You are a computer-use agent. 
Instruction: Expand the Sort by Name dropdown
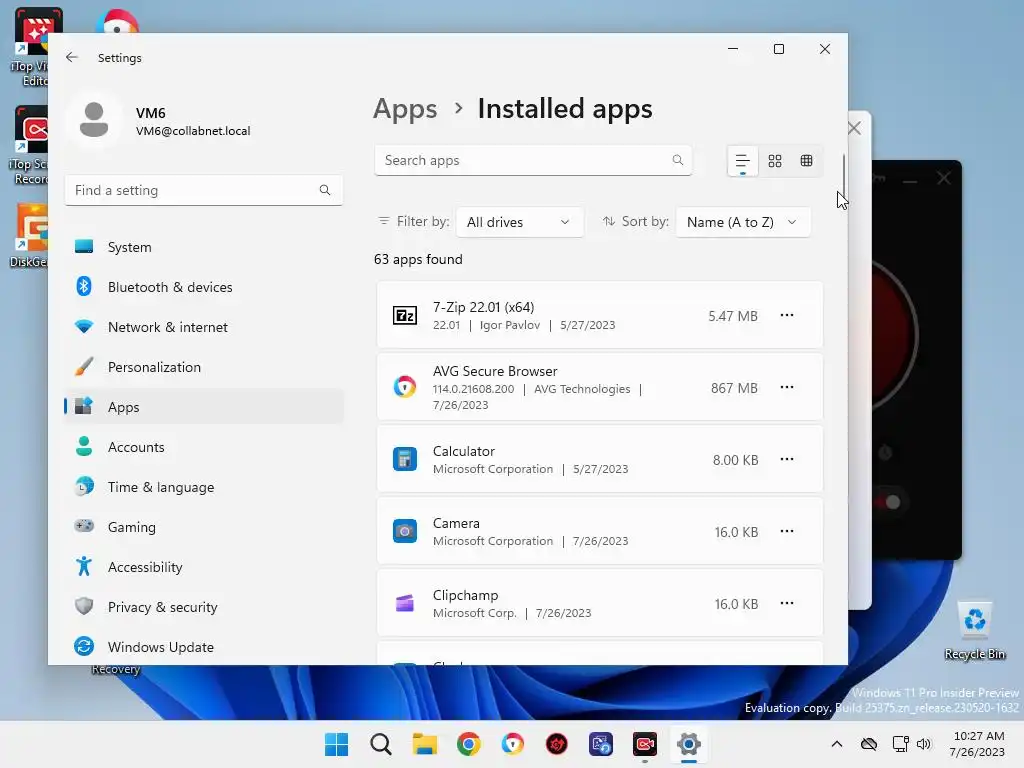743,222
